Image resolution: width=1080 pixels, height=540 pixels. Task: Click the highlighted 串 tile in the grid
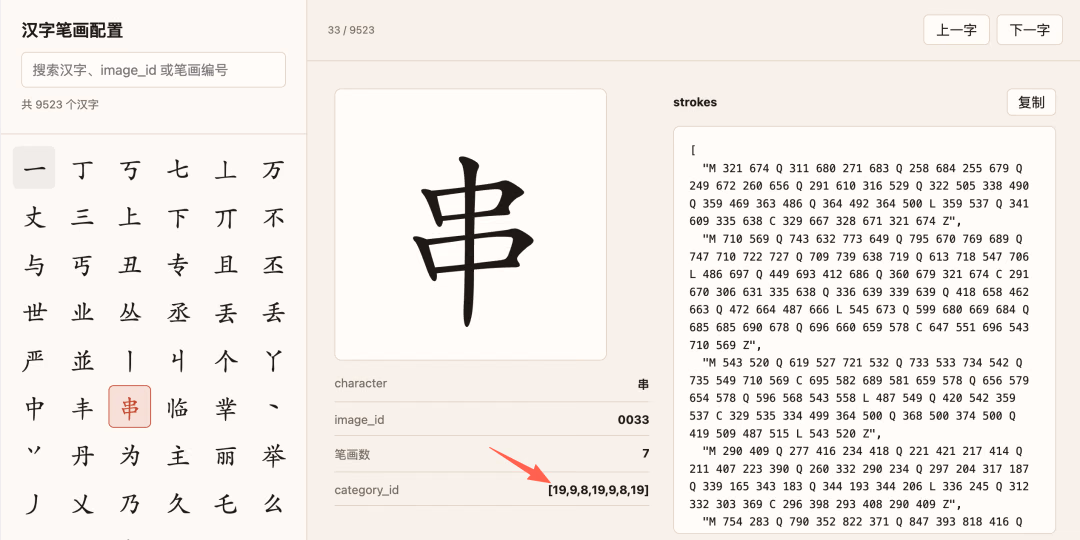[129, 407]
